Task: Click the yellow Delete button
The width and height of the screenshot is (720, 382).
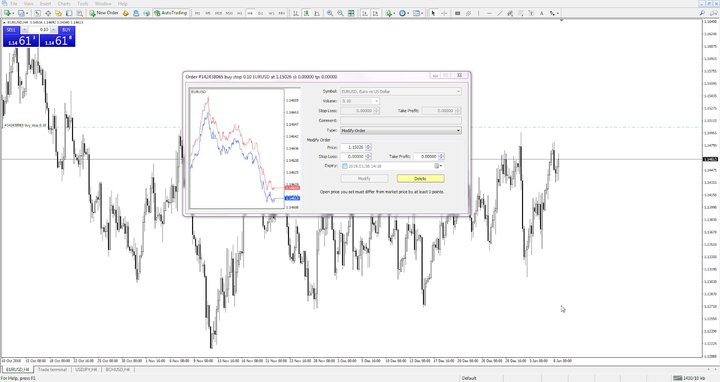Action: point(420,179)
